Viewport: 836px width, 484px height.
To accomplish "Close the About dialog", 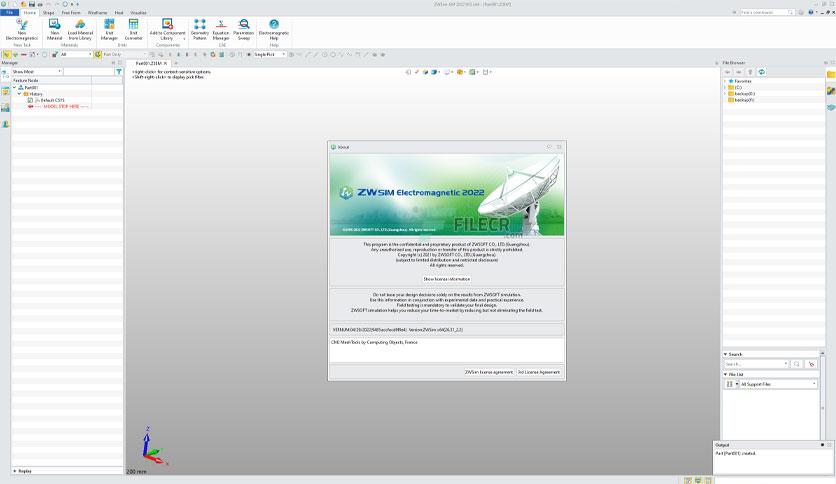I will [559, 147].
